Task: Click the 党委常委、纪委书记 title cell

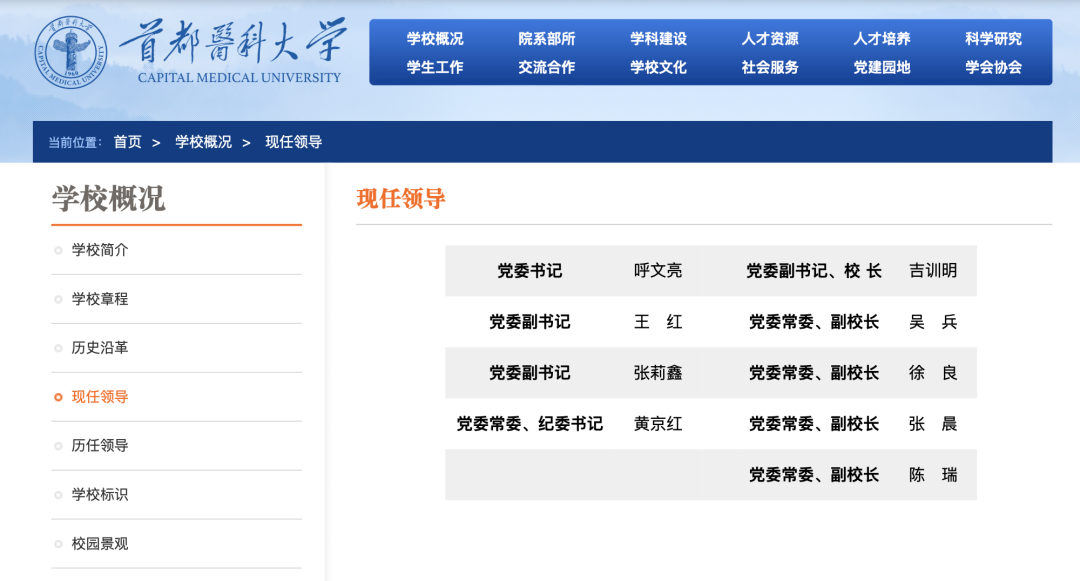Action: pos(530,423)
